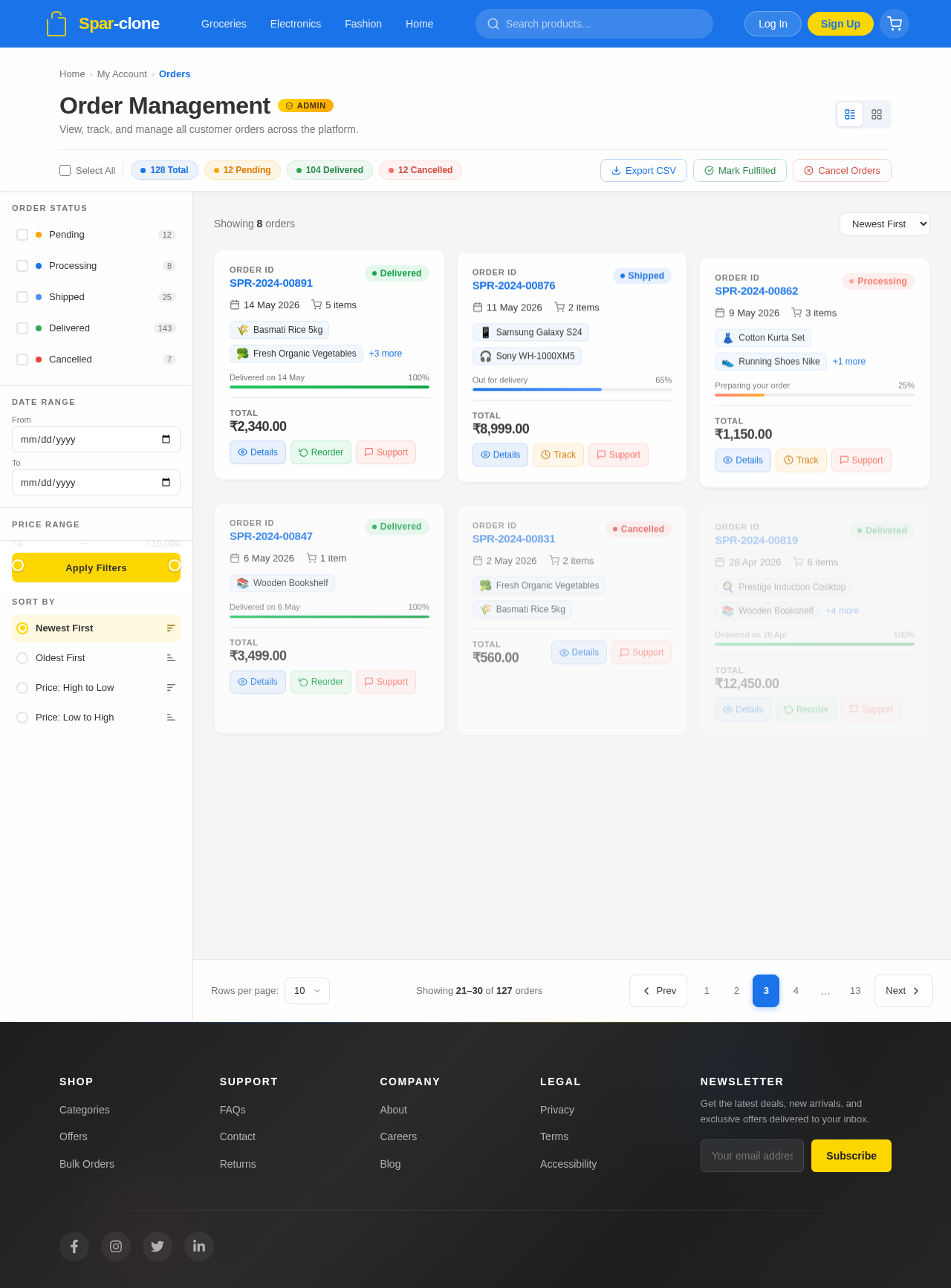
Task: Click calendar icon in From date field
Action: click(166, 440)
